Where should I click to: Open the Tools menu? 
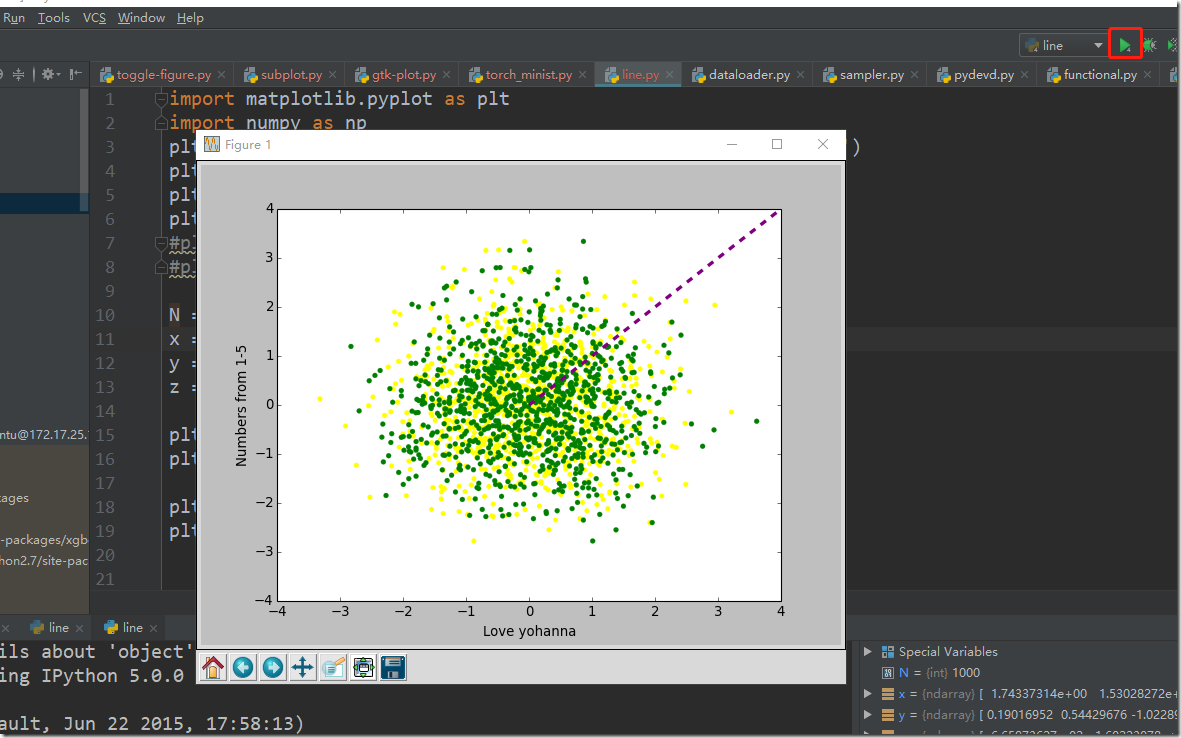coord(54,17)
